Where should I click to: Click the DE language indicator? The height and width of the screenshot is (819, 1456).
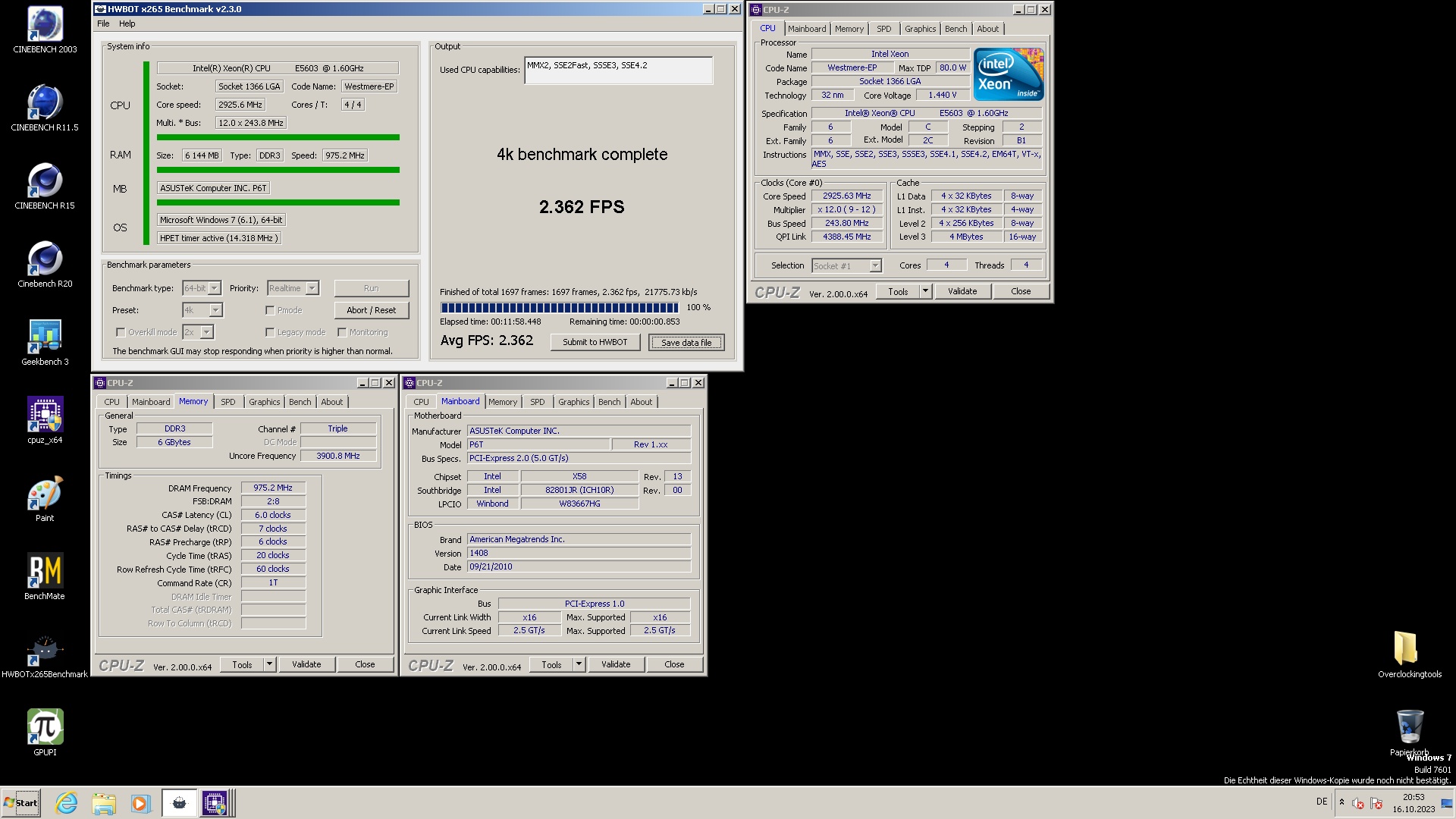click(1322, 802)
